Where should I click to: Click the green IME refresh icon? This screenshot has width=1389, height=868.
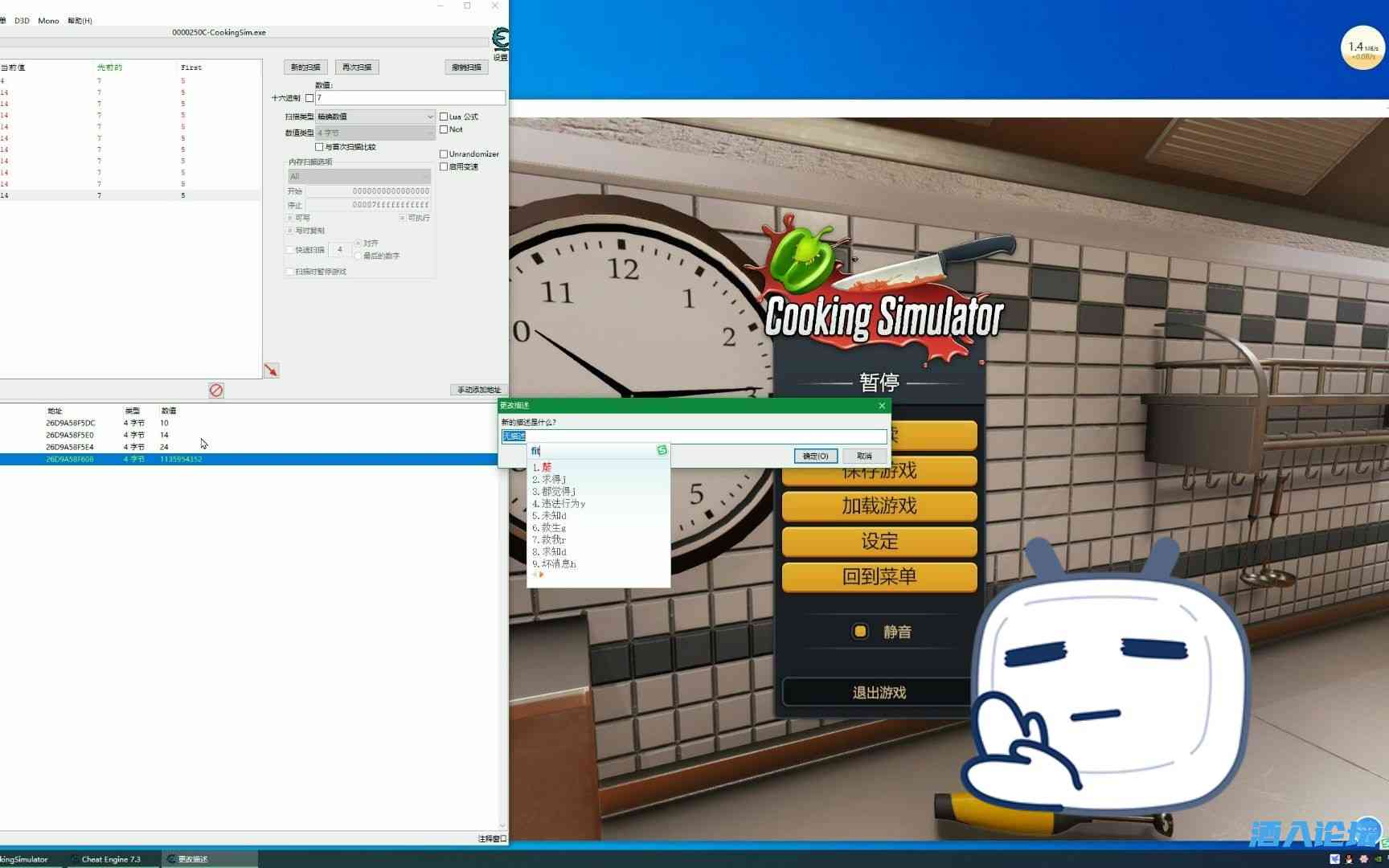pyautogui.click(x=662, y=450)
